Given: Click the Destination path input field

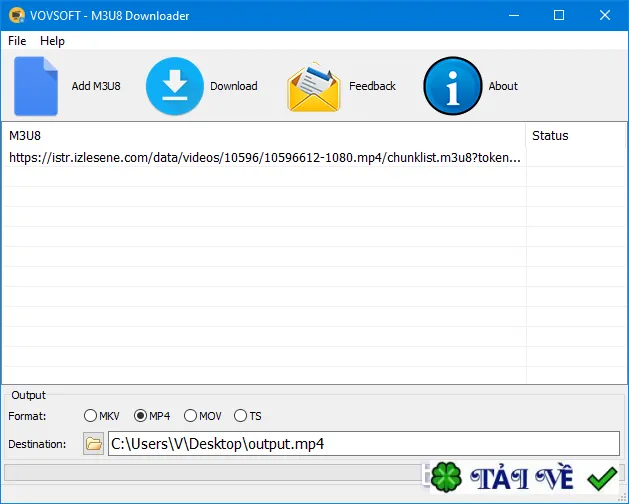Looking at the screenshot, I should [364, 443].
